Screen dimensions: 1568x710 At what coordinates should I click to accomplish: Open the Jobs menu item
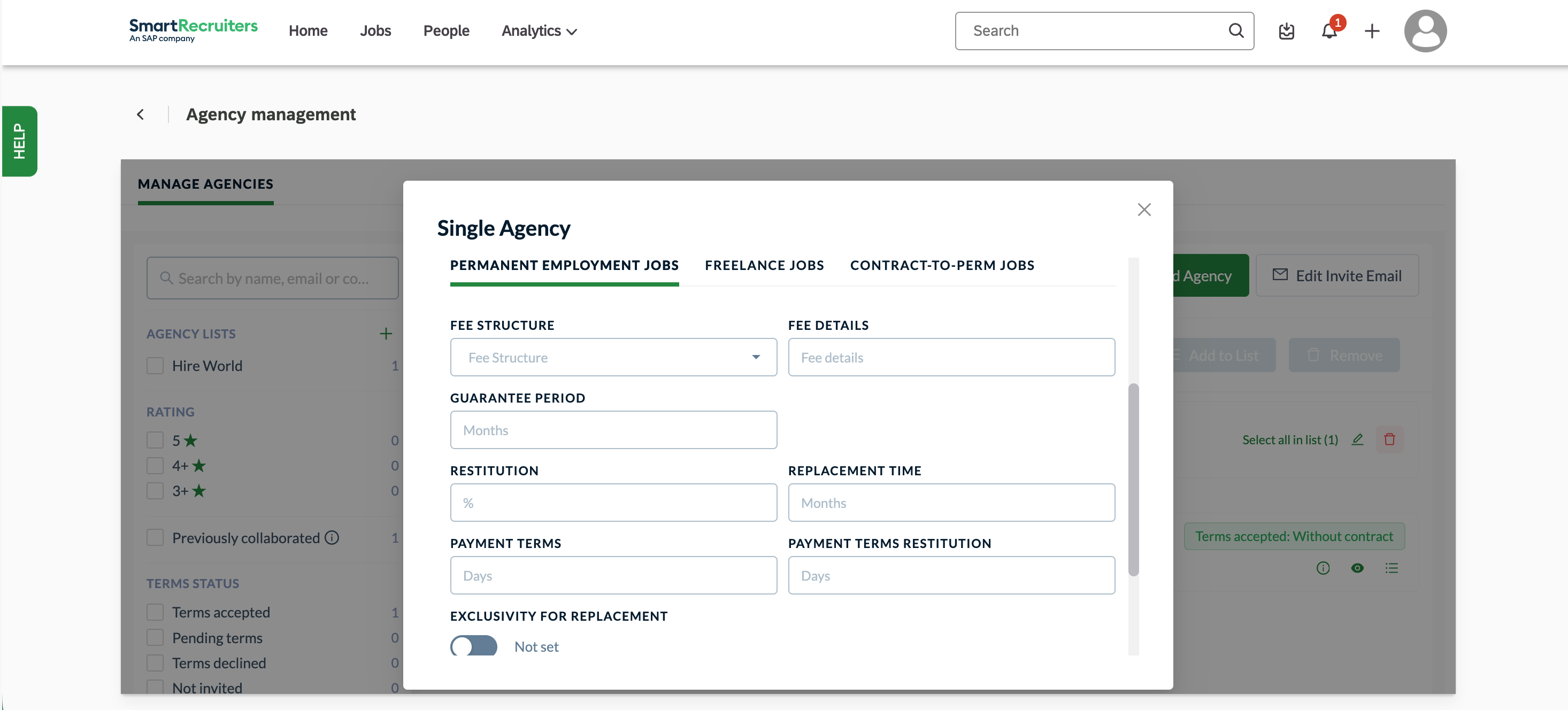click(375, 31)
